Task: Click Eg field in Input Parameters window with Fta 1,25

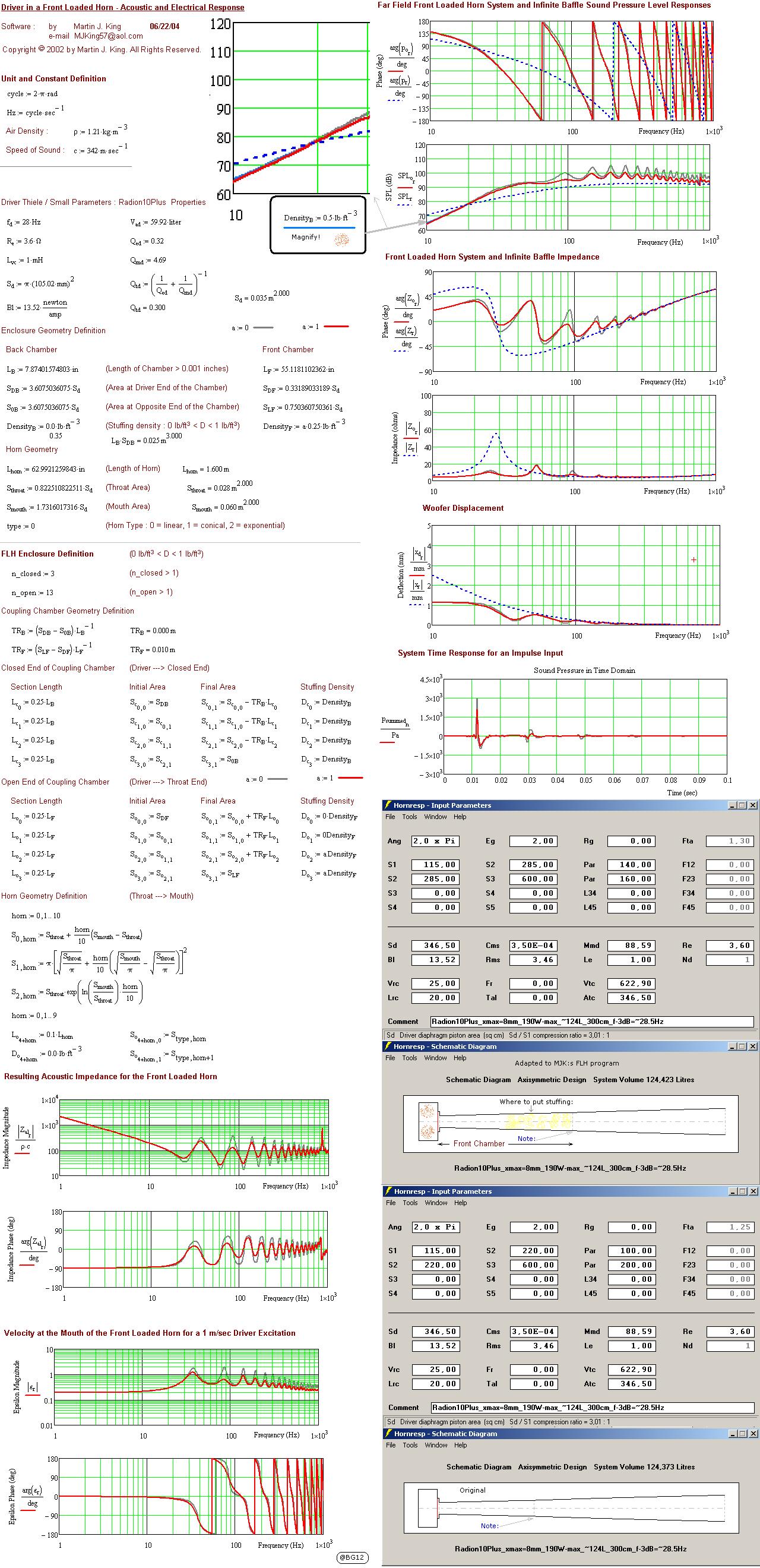Action: 534,1227
